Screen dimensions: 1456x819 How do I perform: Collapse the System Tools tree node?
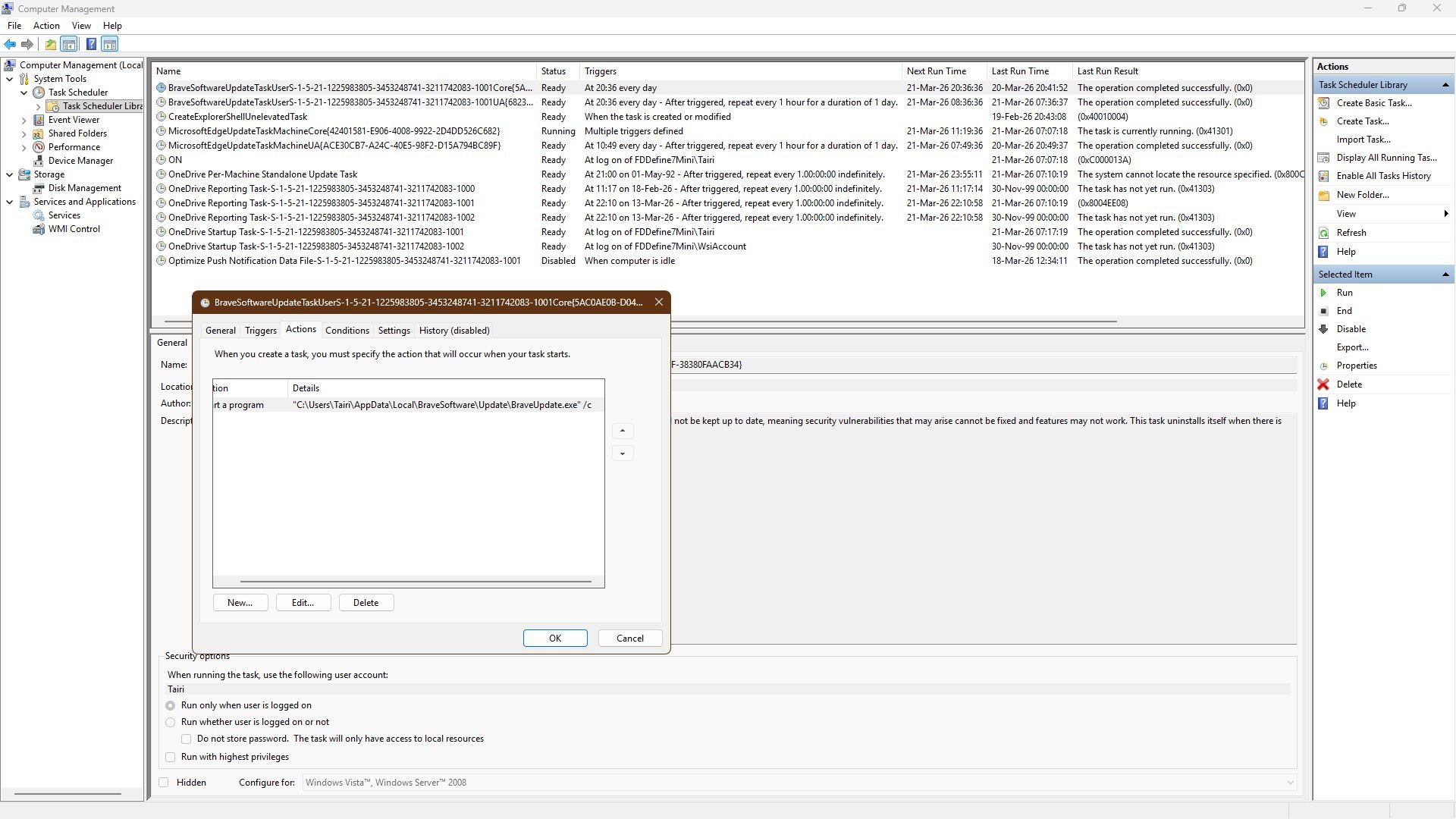9,79
